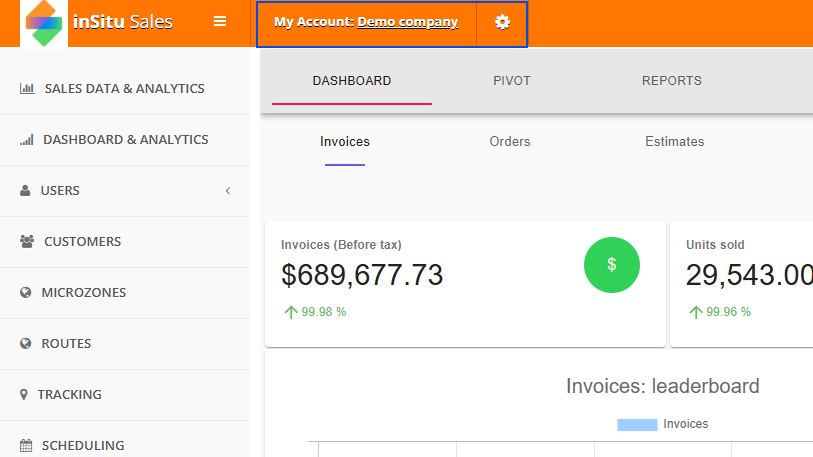
Task: Click the inSitu Sales logo icon
Action: [x=44, y=23]
